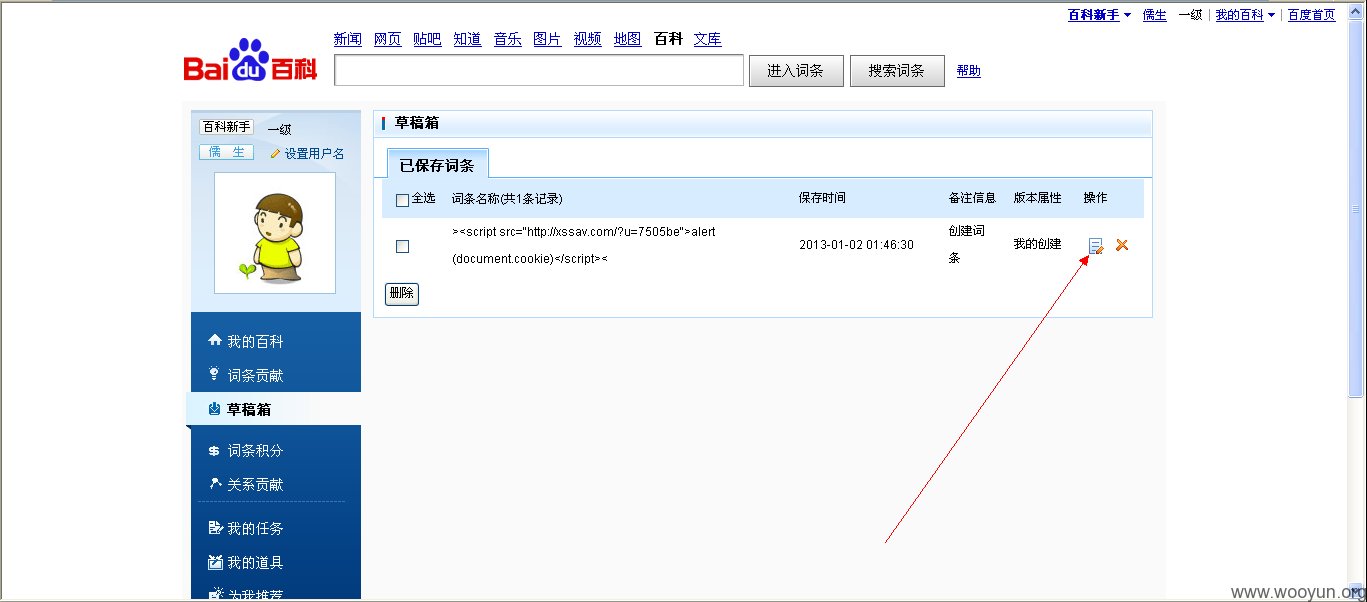Tick the 全选 select-all checkbox
The width and height of the screenshot is (1367, 602).
click(402, 200)
